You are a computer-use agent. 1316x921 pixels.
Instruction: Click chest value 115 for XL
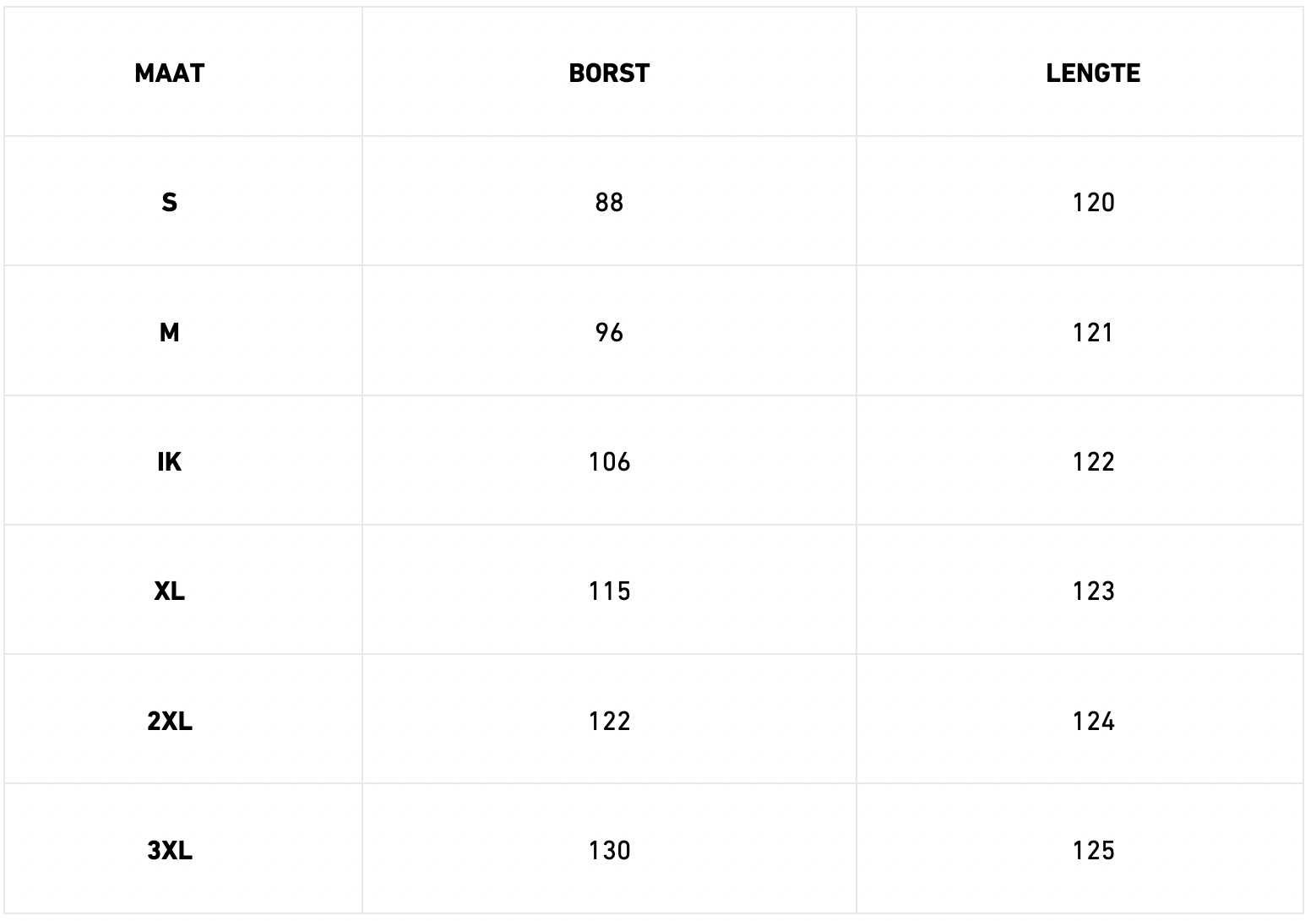tap(609, 591)
